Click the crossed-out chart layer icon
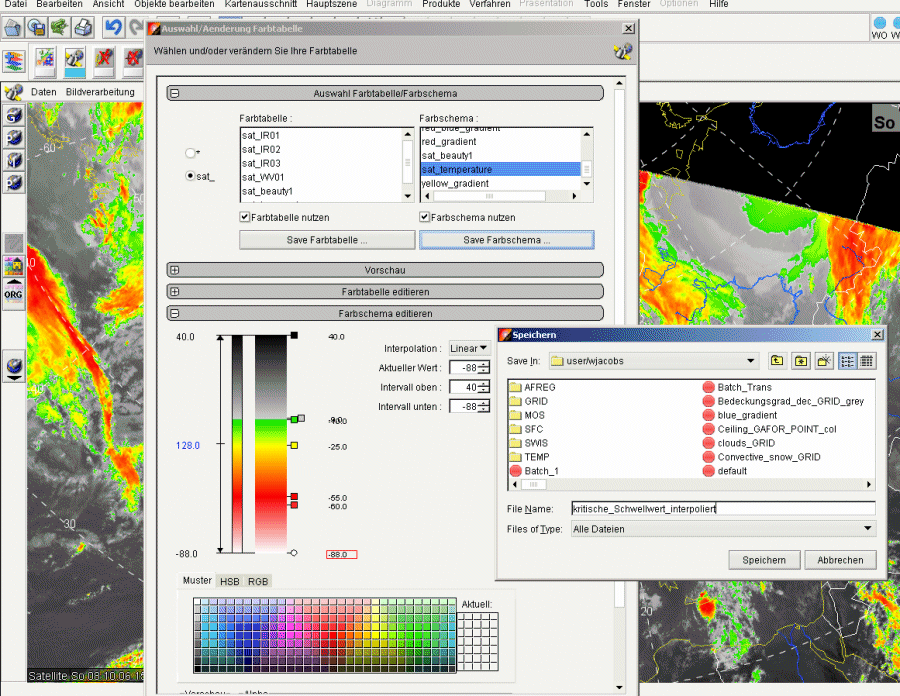The width and height of the screenshot is (900, 696). click(x=104, y=61)
